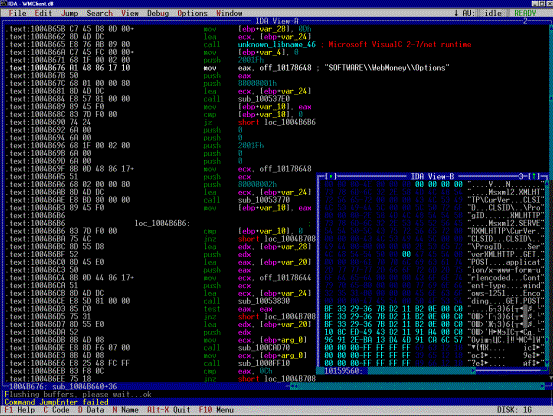Viewport: 553px width, 416px height.
Task: Click C Code shortcut in the status line
Action: pyautogui.click(x=56, y=410)
